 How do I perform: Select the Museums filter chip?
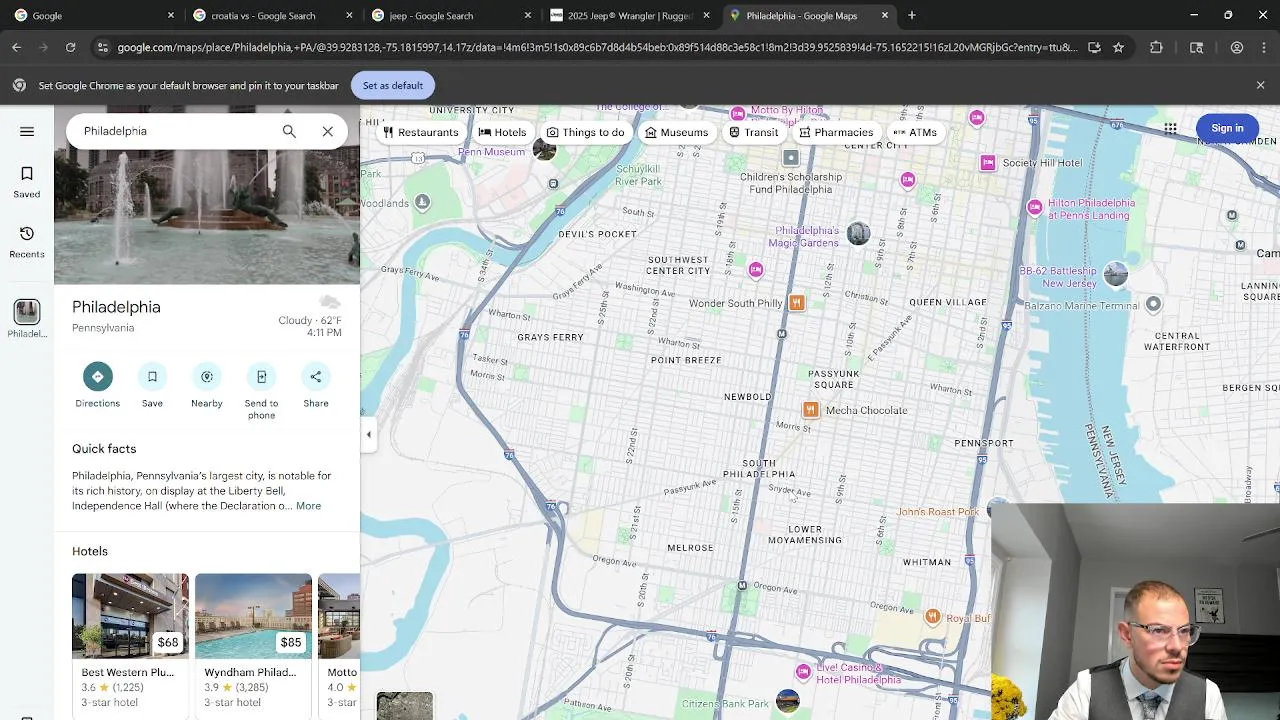(676, 132)
